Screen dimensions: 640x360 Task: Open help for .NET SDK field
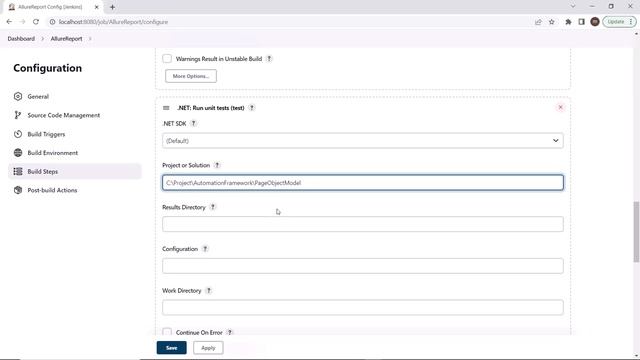193,123
